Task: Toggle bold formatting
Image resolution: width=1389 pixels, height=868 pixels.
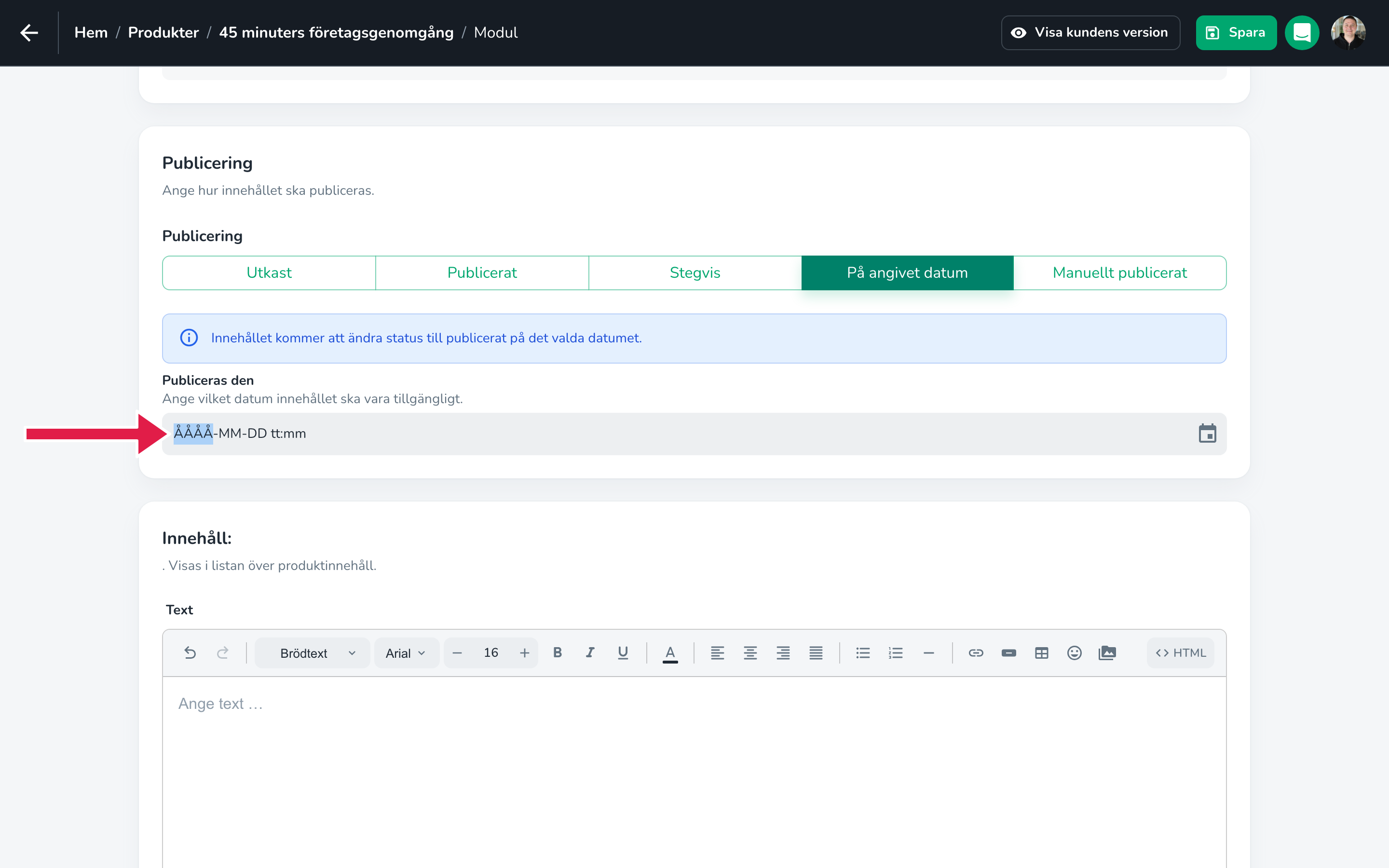Action: [x=558, y=653]
